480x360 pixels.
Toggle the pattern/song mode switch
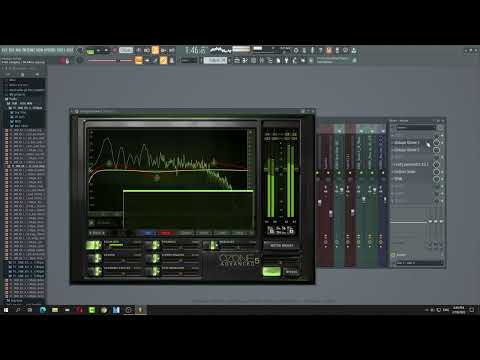coord(90,51)
